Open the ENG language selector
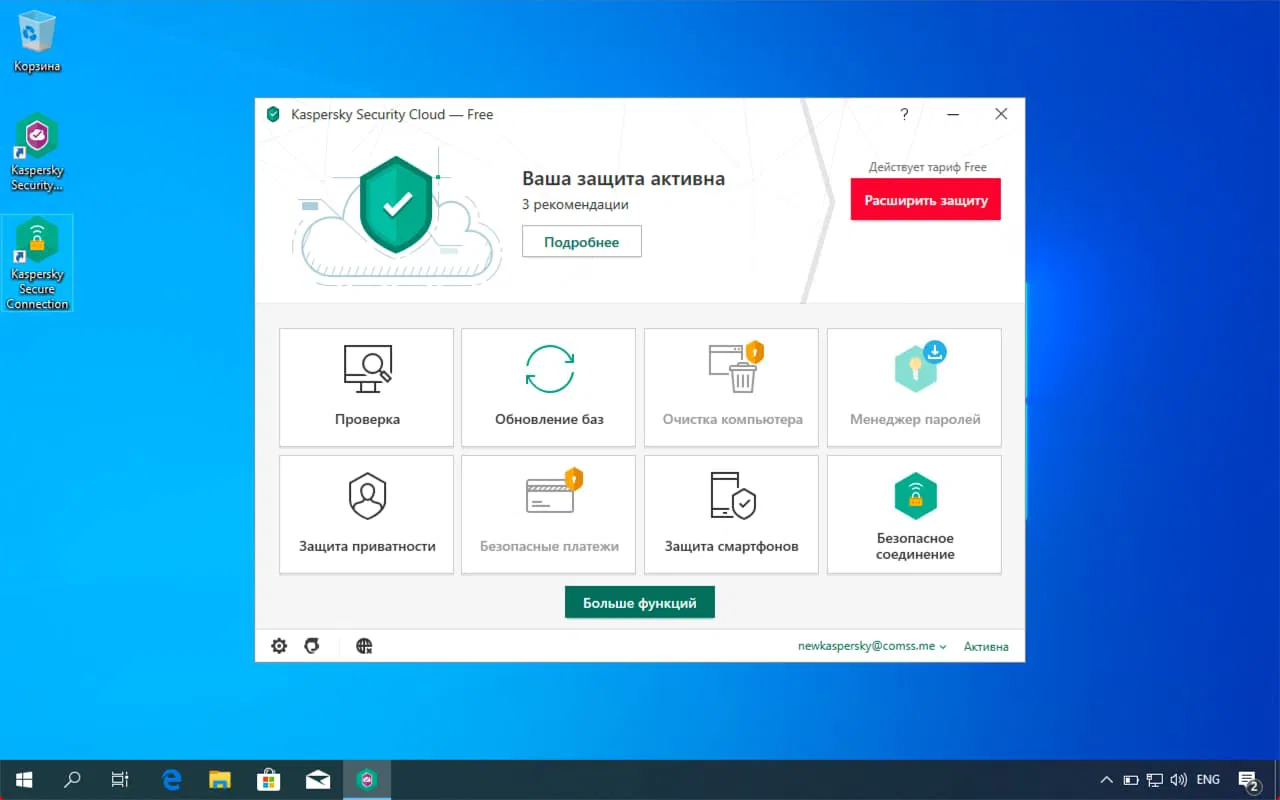The width and height of the screenshot is (1280, 800). coord(1207,779)
